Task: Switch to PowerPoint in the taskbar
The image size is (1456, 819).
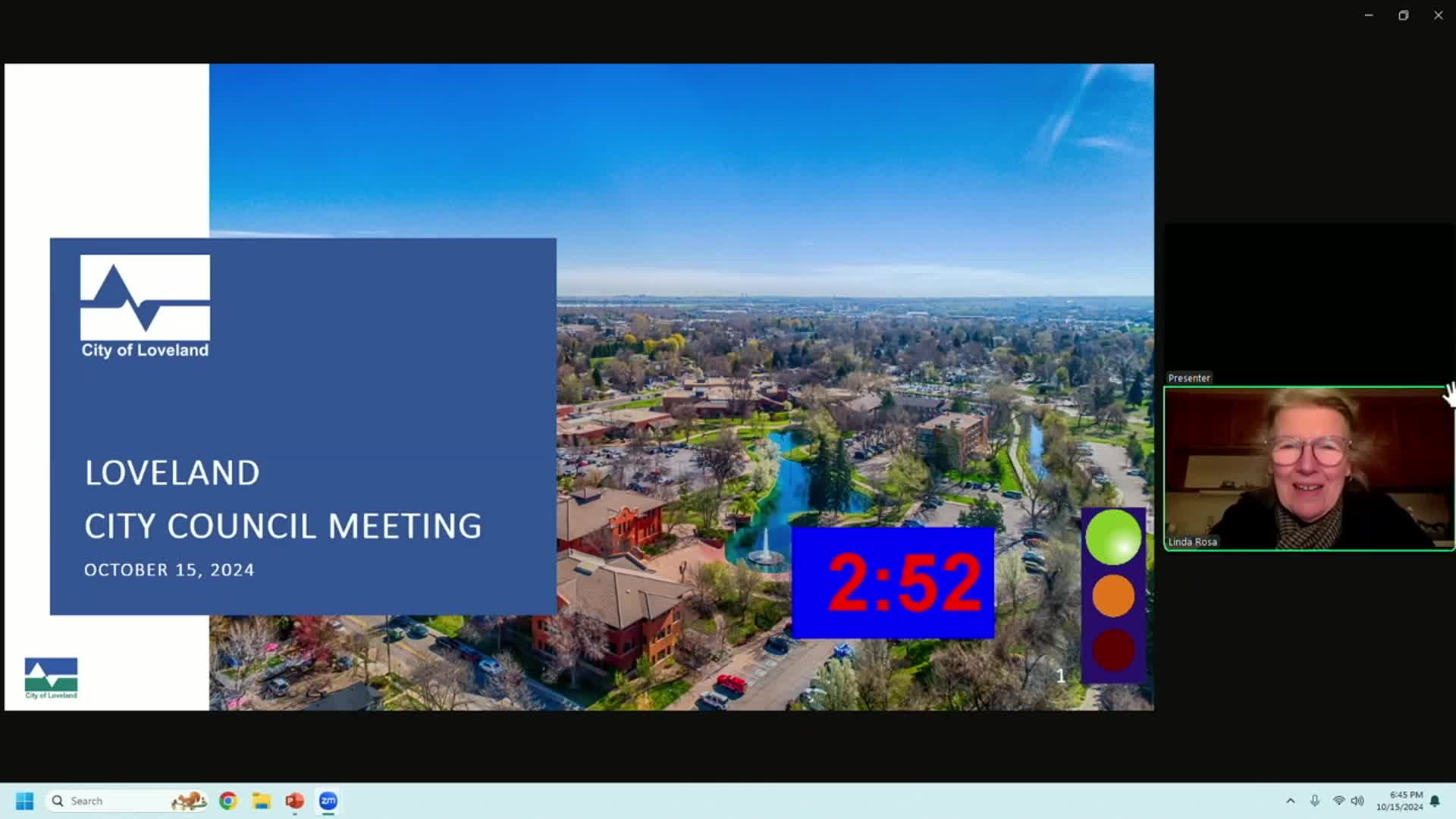Action: click(295, 801)
